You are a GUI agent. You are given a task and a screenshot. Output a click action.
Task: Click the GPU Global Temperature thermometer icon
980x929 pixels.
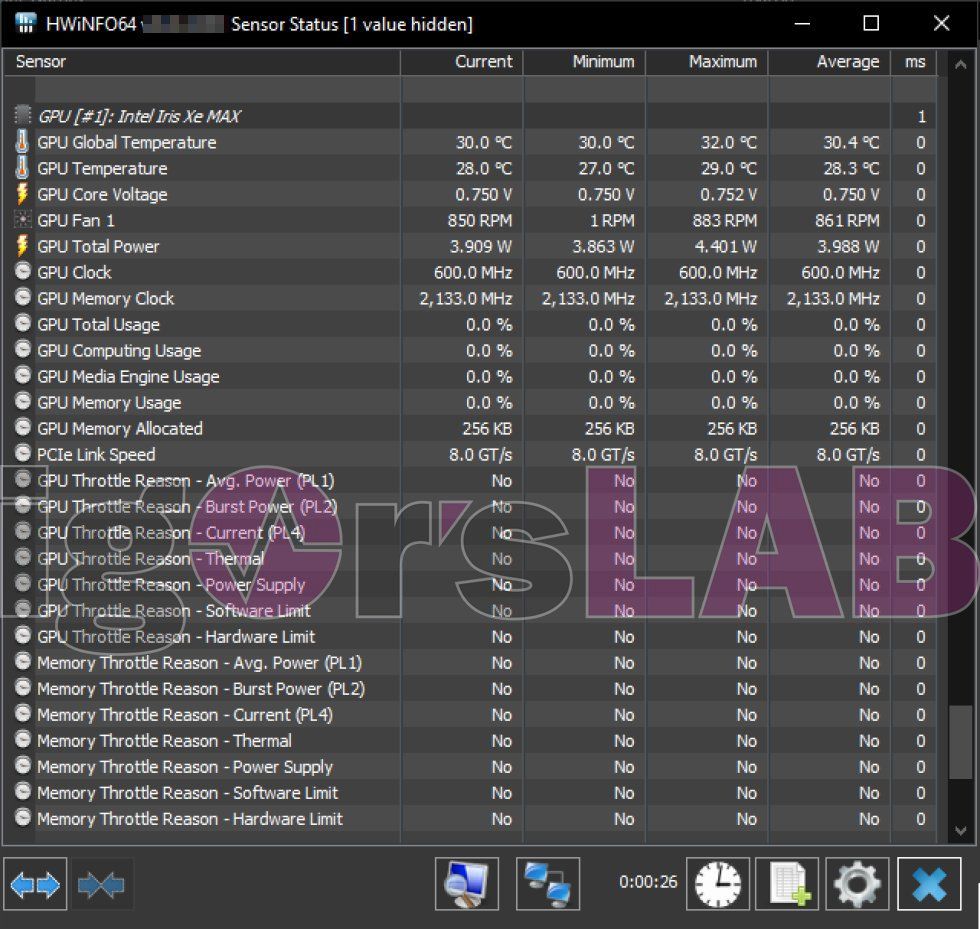click(x=22, y=142)
